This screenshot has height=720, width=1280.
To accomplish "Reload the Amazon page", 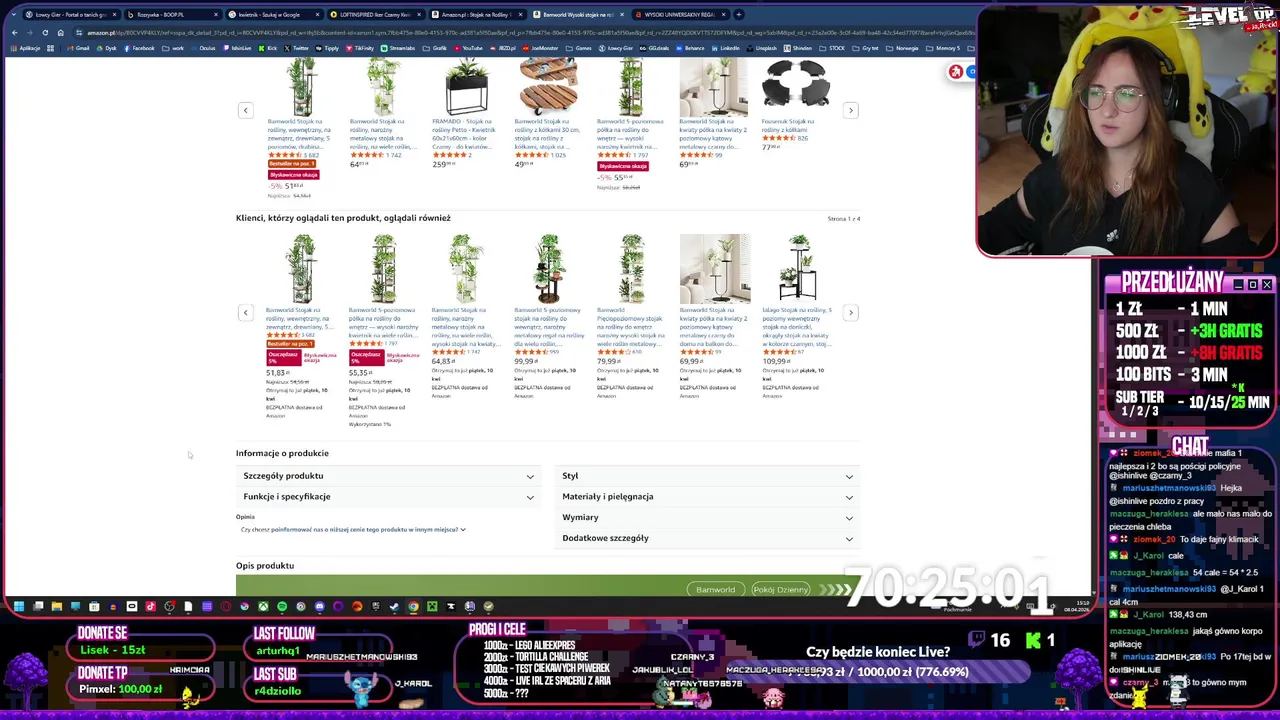I will tap(45, 33).
